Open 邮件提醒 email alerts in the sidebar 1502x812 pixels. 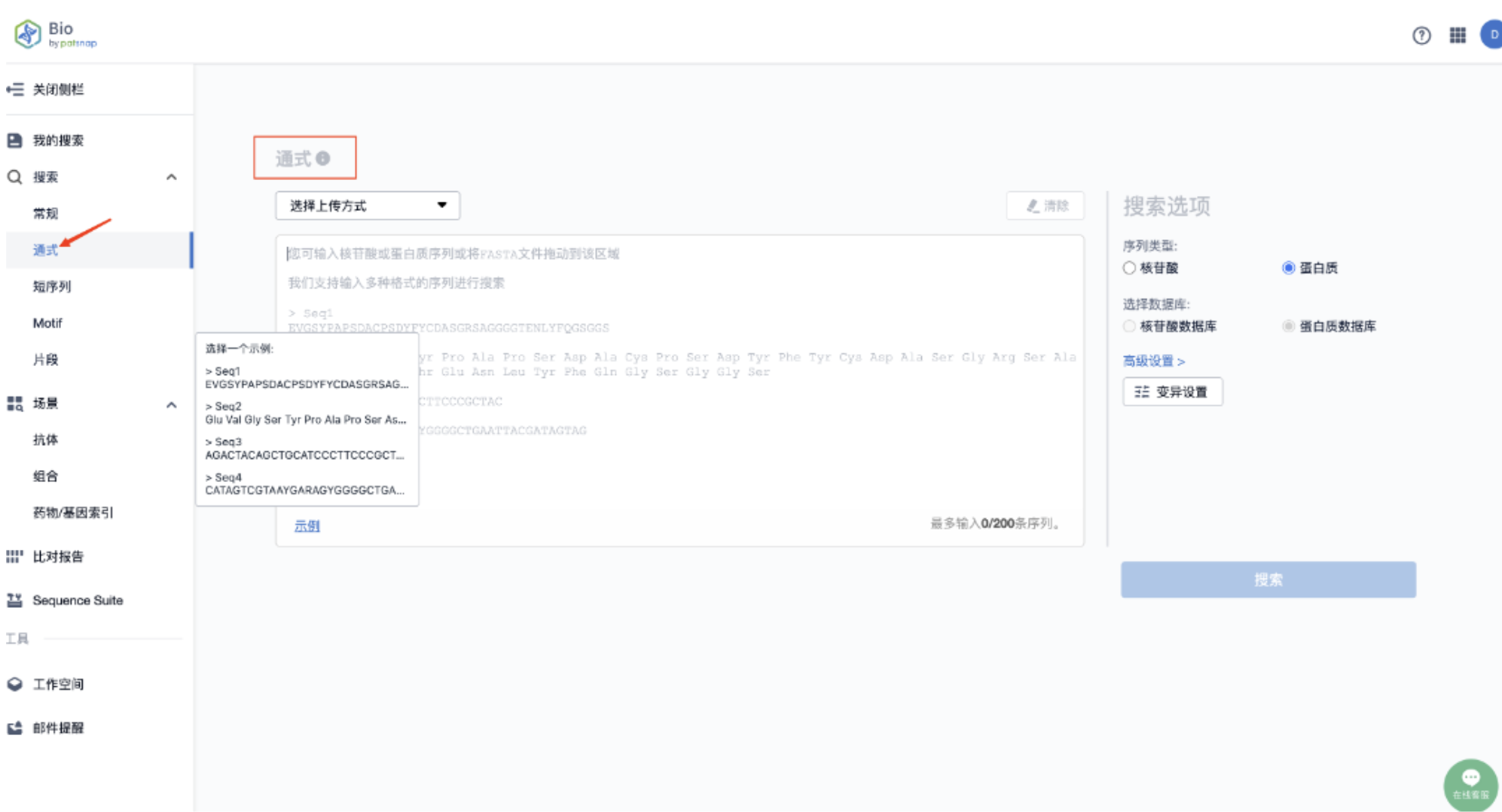tap(58, 728)
